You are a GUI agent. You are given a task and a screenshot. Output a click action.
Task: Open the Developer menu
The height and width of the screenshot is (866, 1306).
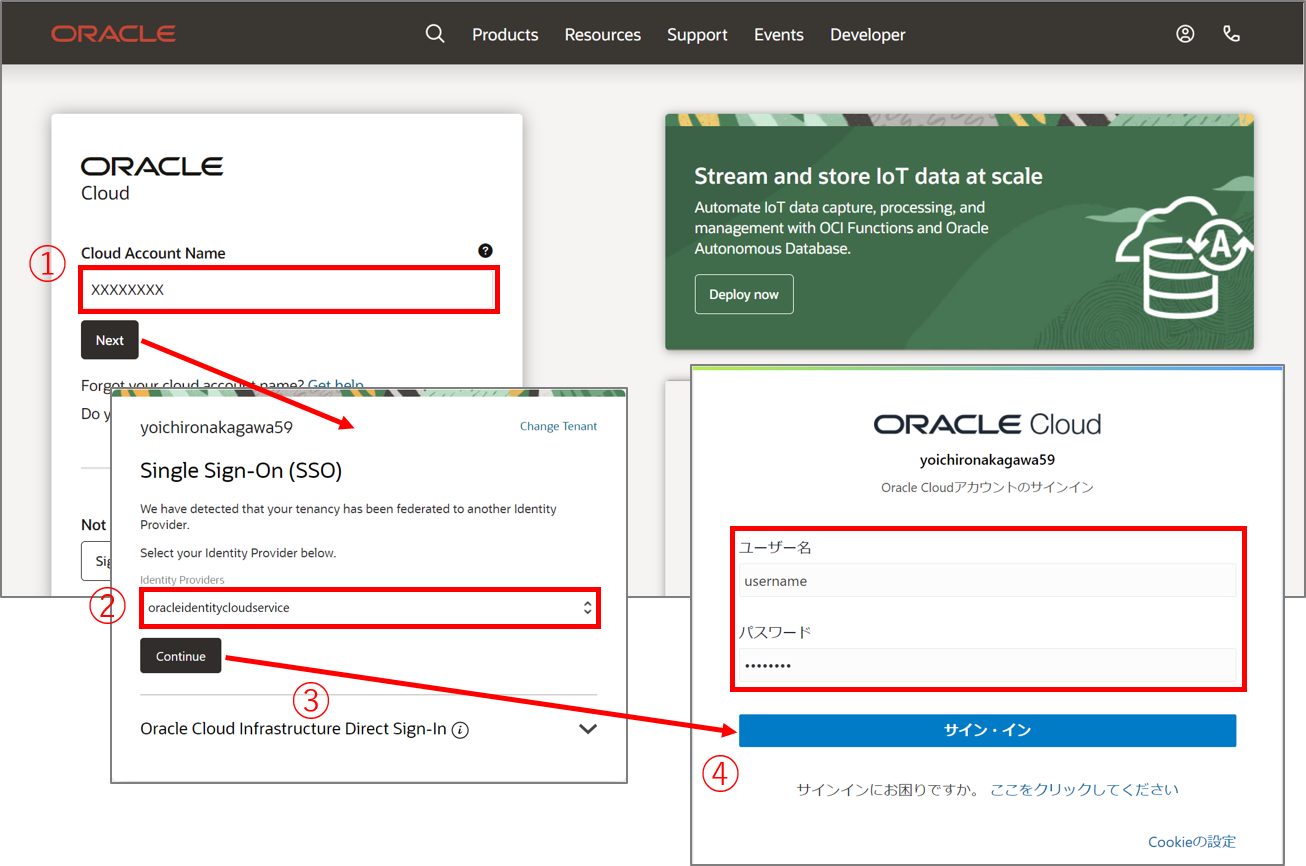[867, 34]
